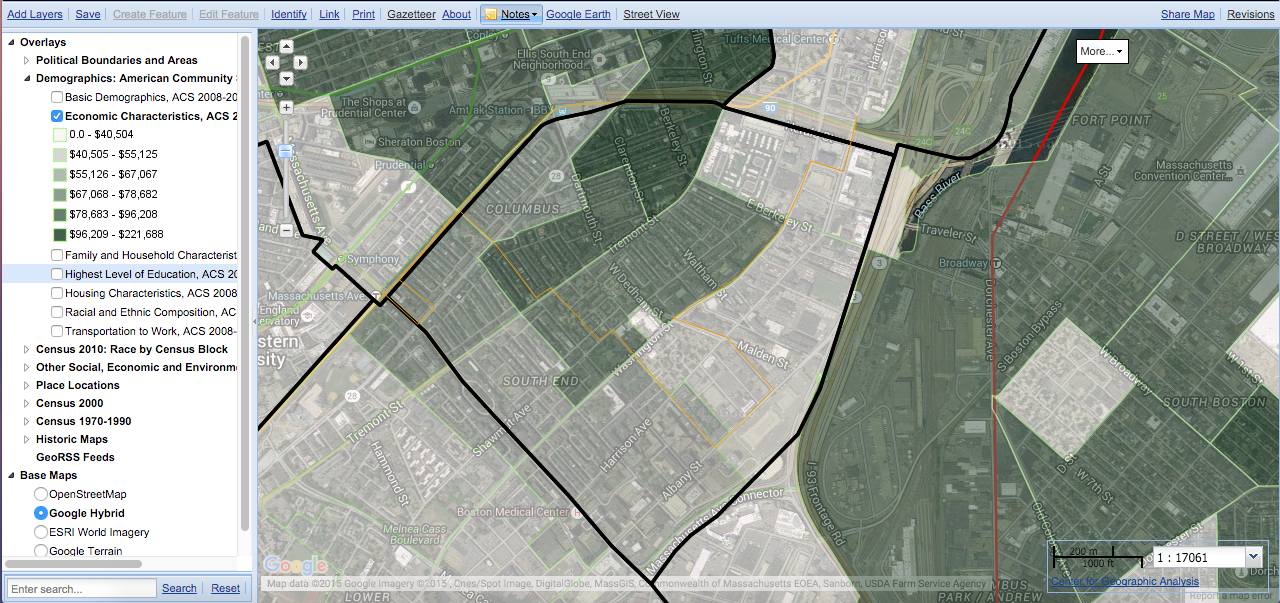This screenshot has height=603, width=1280.
Task: Click the Search button
Action: click(x=180, y=588)
